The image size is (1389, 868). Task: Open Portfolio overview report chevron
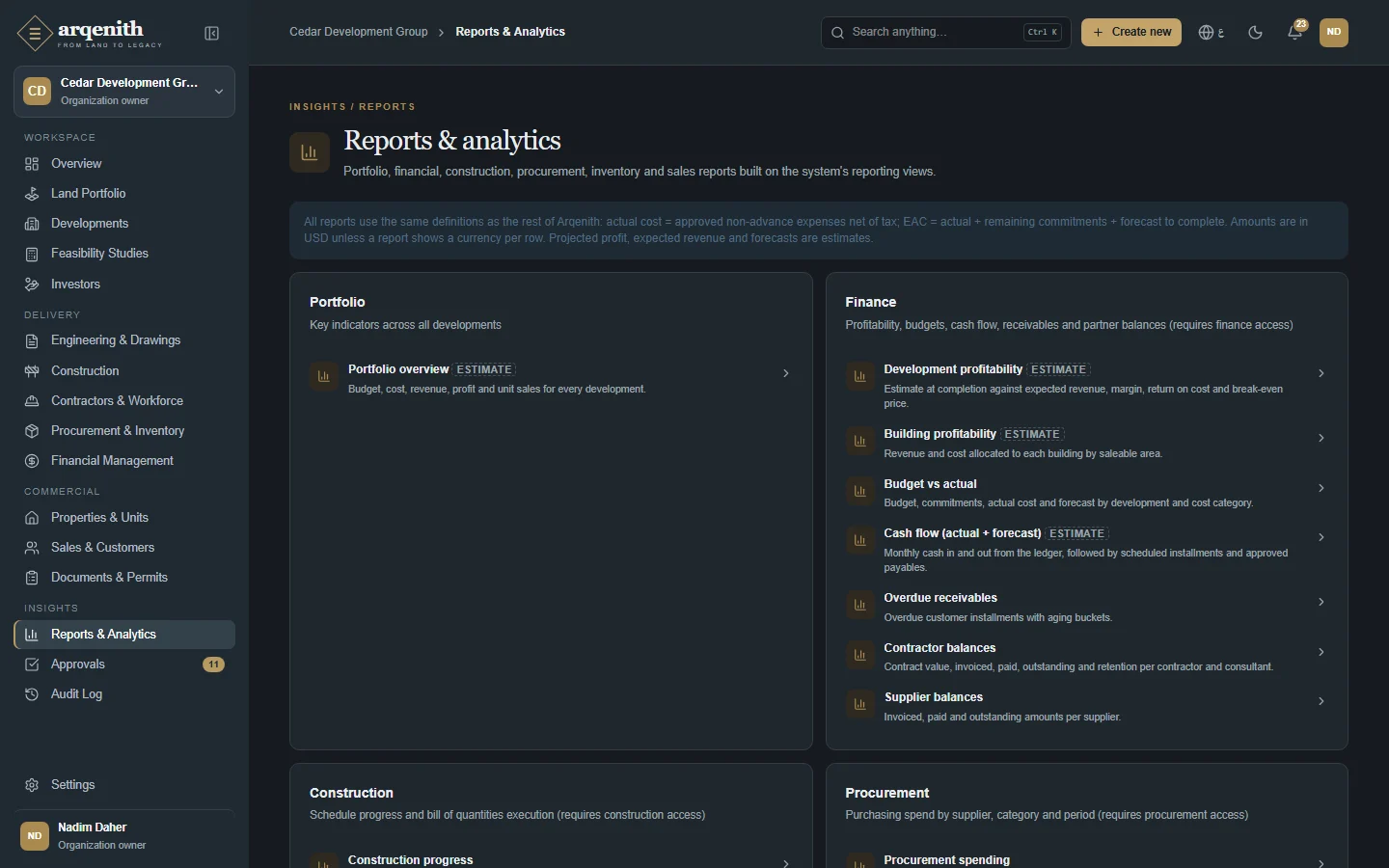coord(786,373)
